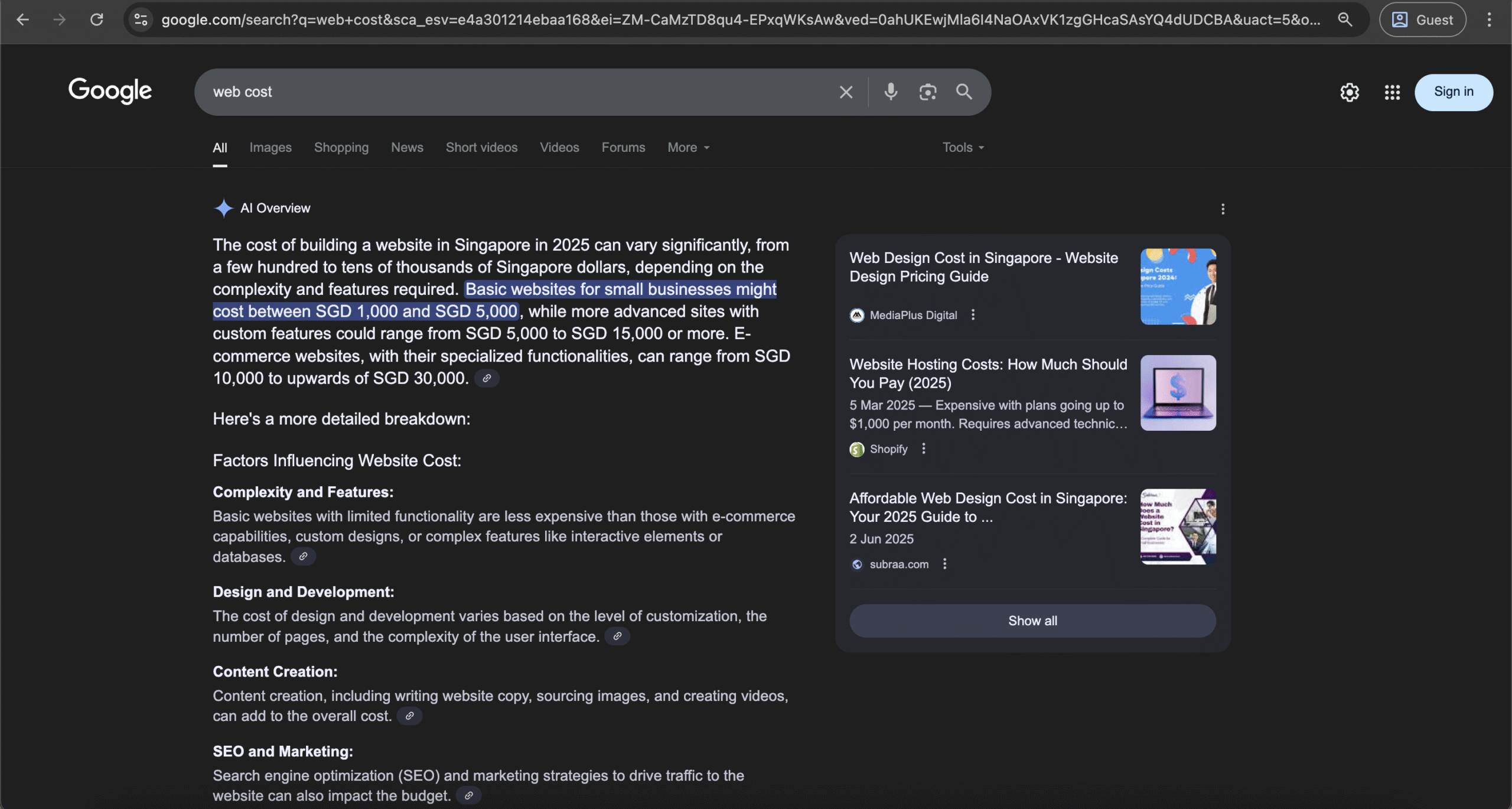1512x809 pixels.
Task: Open Quick Settings gear icon
Action: tap(1350, 92)
